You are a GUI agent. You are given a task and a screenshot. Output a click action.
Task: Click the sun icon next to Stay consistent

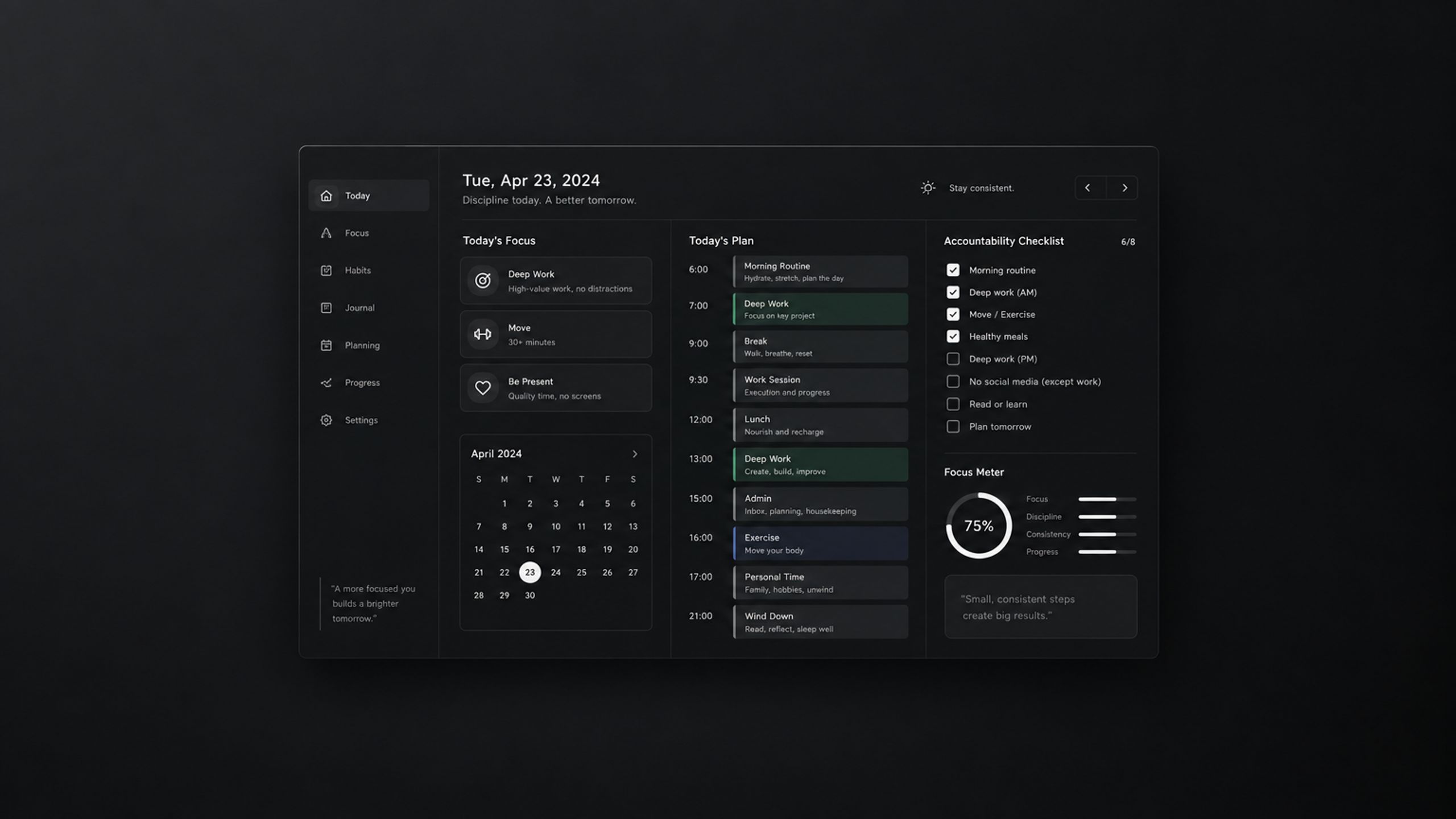point(928,188)
